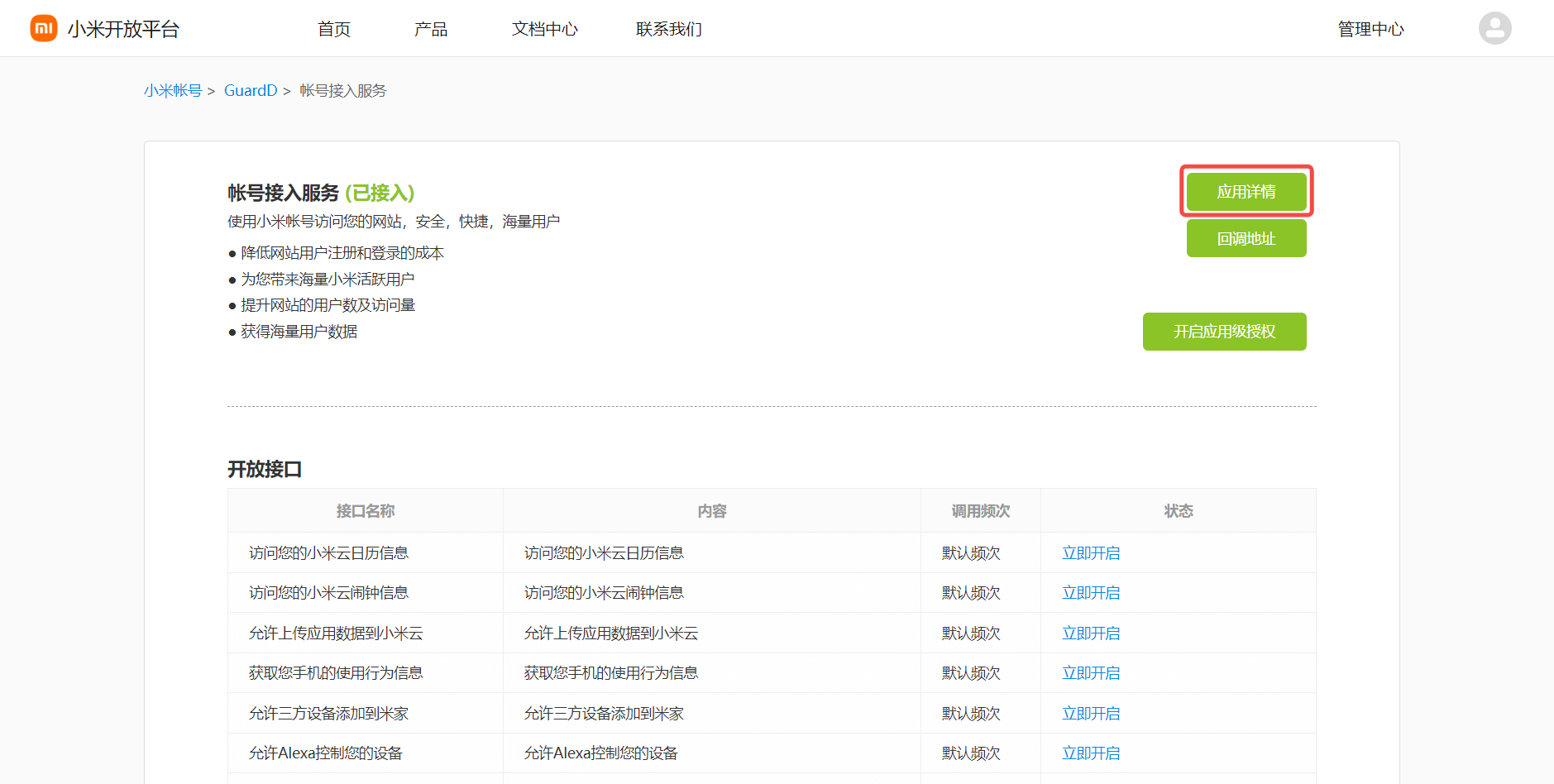This screenshot has width=1554, height=784.
Task: Click 立即开启 for 允许上传应用数据到小米云
Action: click(x=1091, y=633)
